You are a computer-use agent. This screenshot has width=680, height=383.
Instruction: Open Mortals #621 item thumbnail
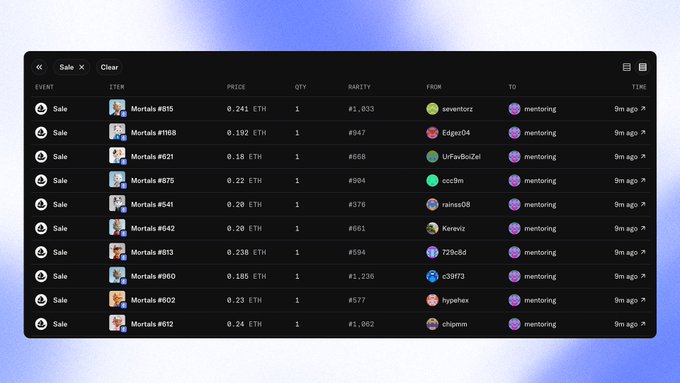(117, 156)
